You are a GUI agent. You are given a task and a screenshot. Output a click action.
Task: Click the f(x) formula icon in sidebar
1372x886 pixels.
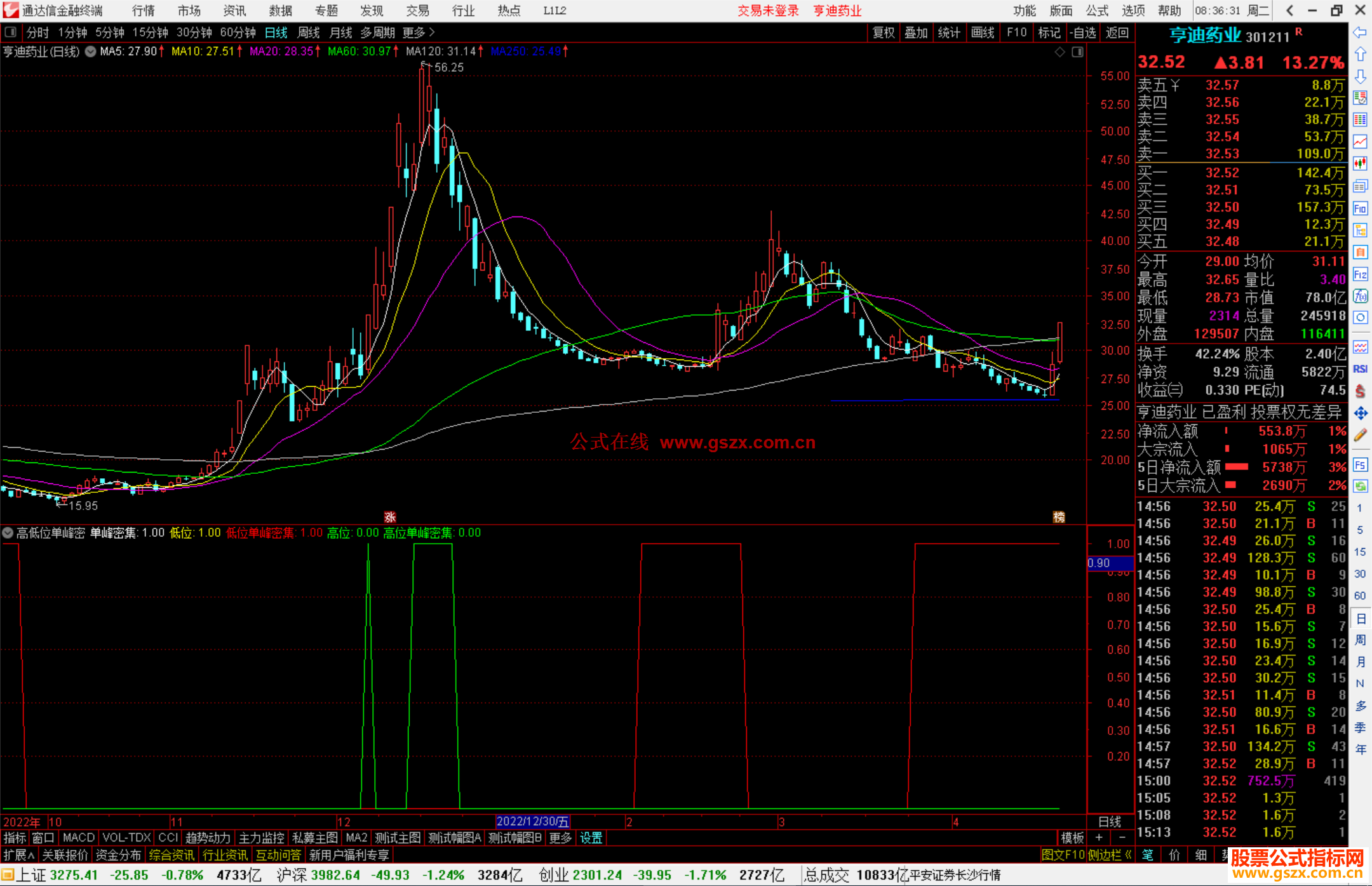tap(1360, 296)
